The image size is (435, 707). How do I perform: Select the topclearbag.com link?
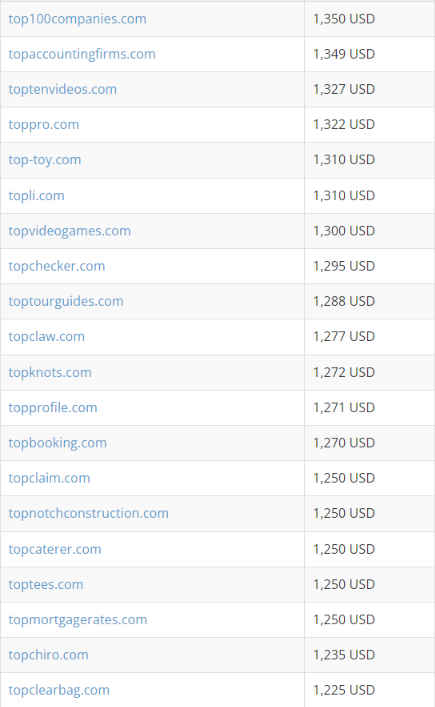tap(59, 689)
